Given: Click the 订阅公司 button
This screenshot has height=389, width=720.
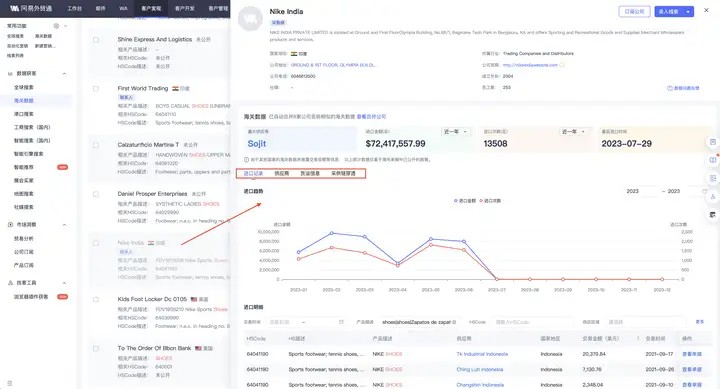Looking at the screenshot, I should pos(634,11).
